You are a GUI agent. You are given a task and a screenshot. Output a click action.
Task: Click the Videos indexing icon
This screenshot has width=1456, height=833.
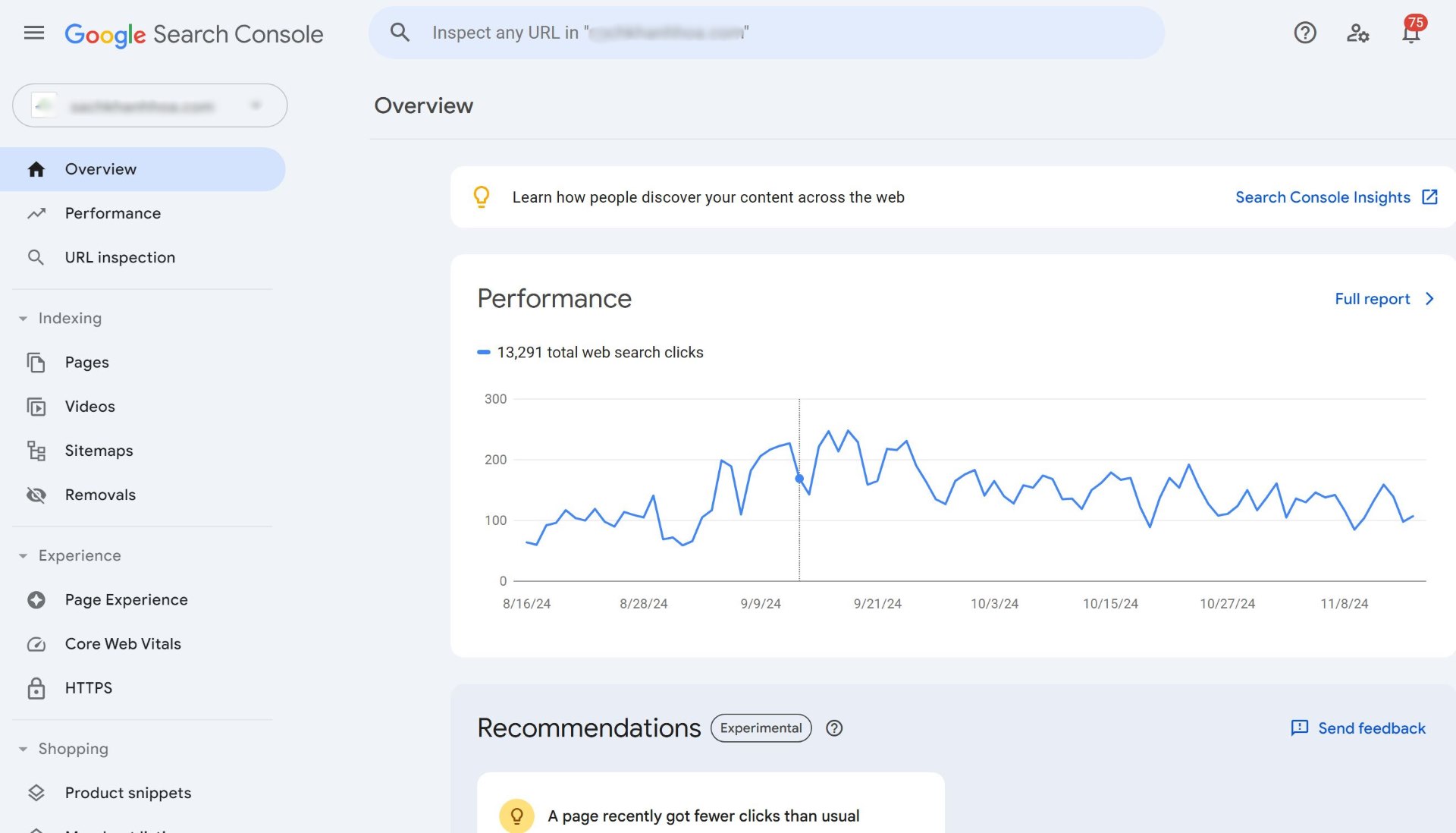pos(35,407)
